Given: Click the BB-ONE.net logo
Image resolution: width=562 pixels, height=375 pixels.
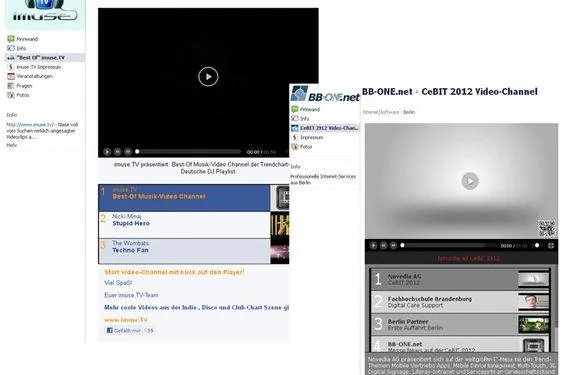Looking at the screenshot, I should coord(325,94).
